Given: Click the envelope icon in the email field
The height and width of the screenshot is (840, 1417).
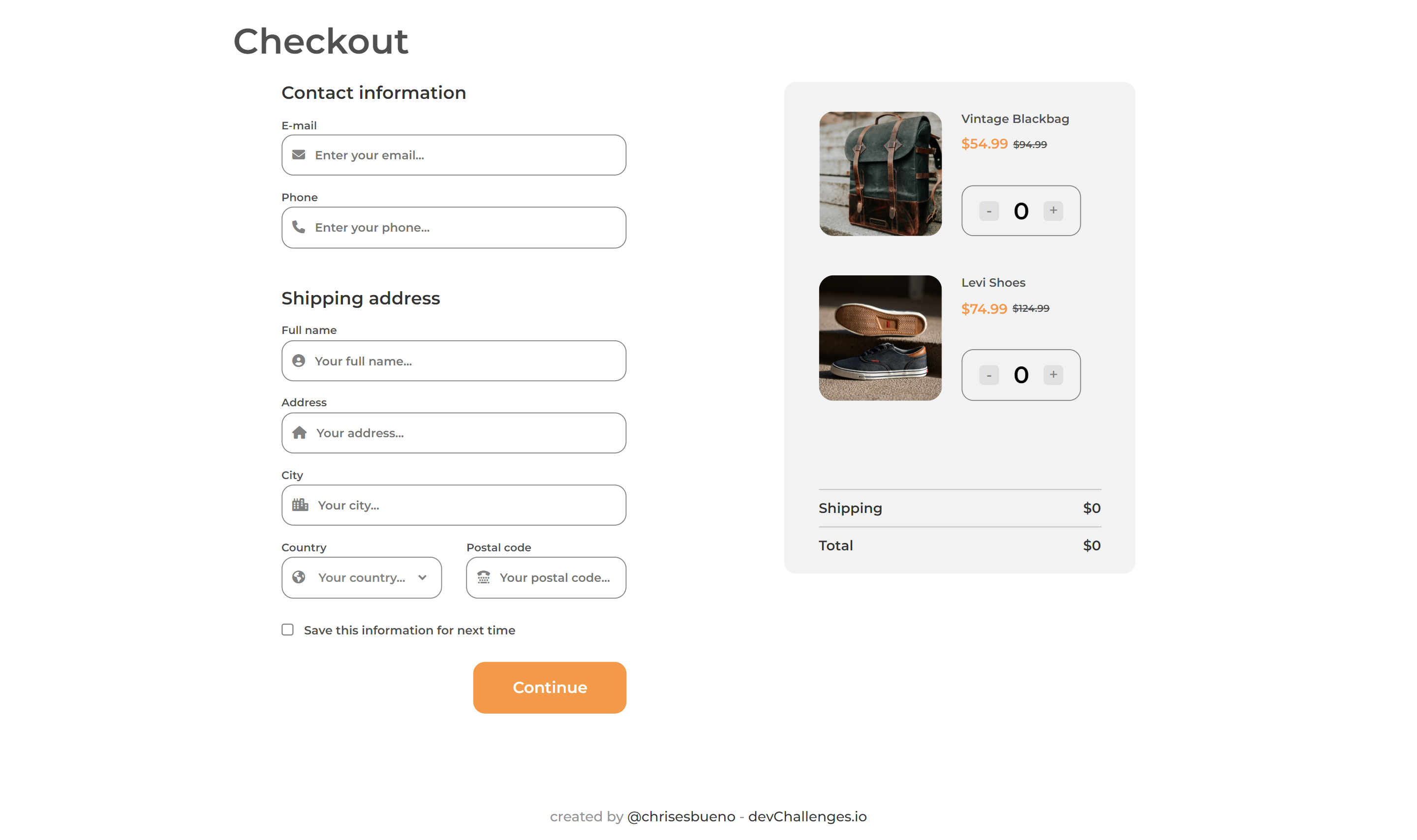Looking at the screenshot, I should pyautogui.click(x=298, y=154).
